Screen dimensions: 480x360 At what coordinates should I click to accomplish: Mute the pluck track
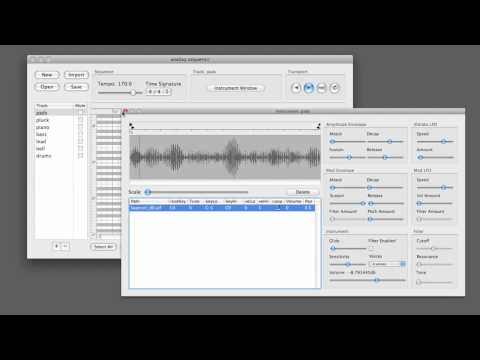coord(80,120)
